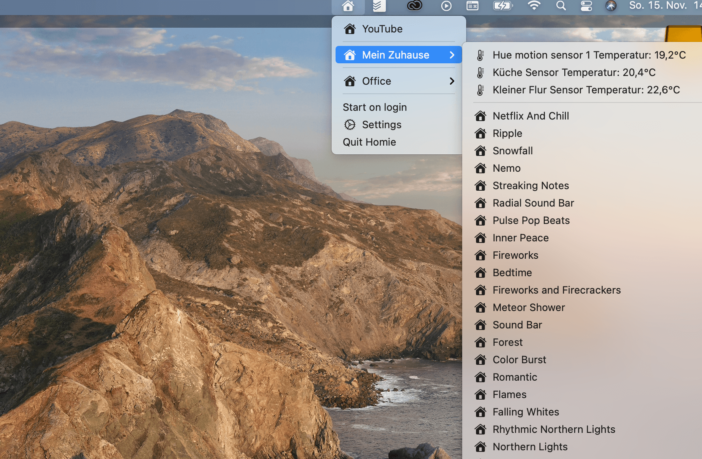Screen dimensions: 702x459
Task: Toggle the Start on login option
Action: click(374, 107)
